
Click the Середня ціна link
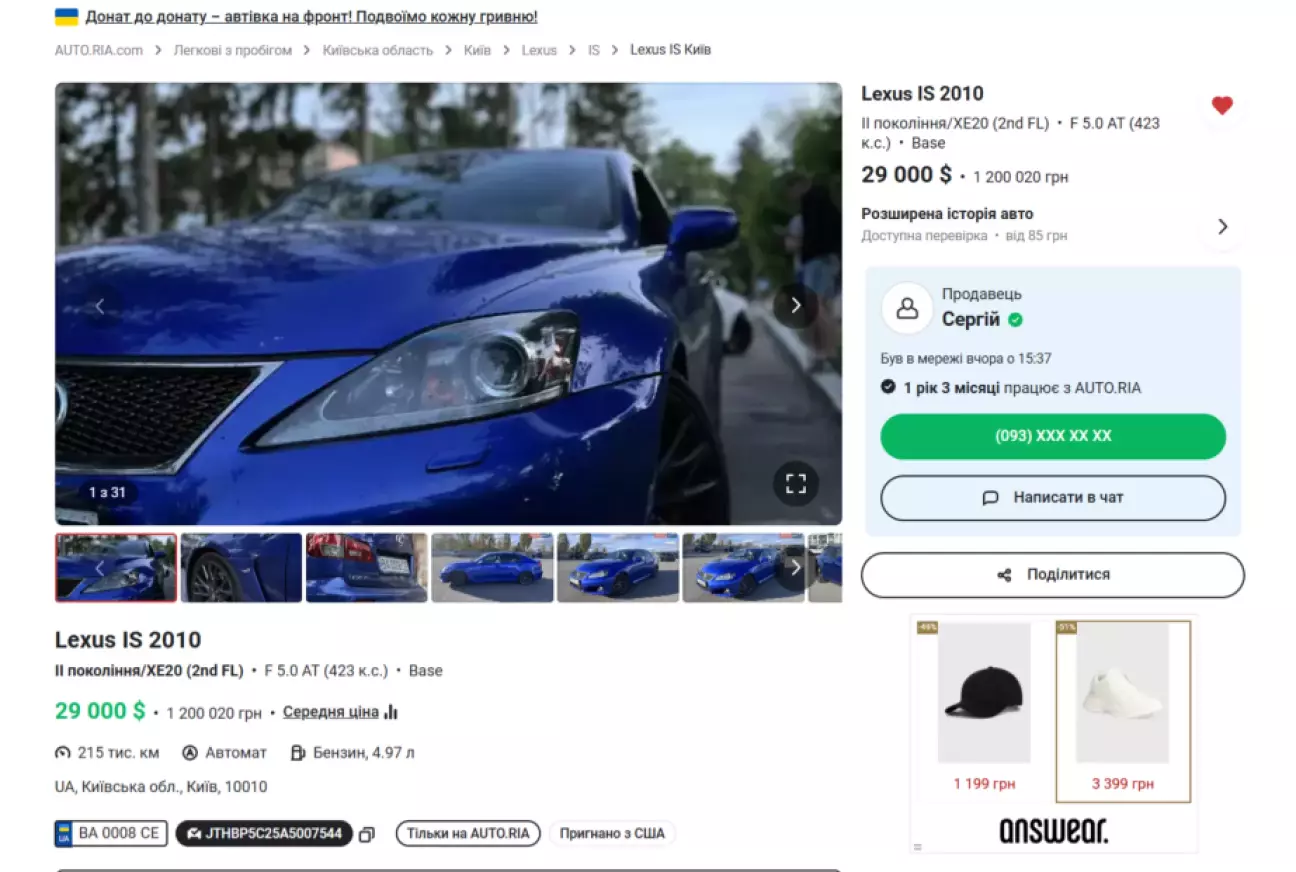point(330,712)
